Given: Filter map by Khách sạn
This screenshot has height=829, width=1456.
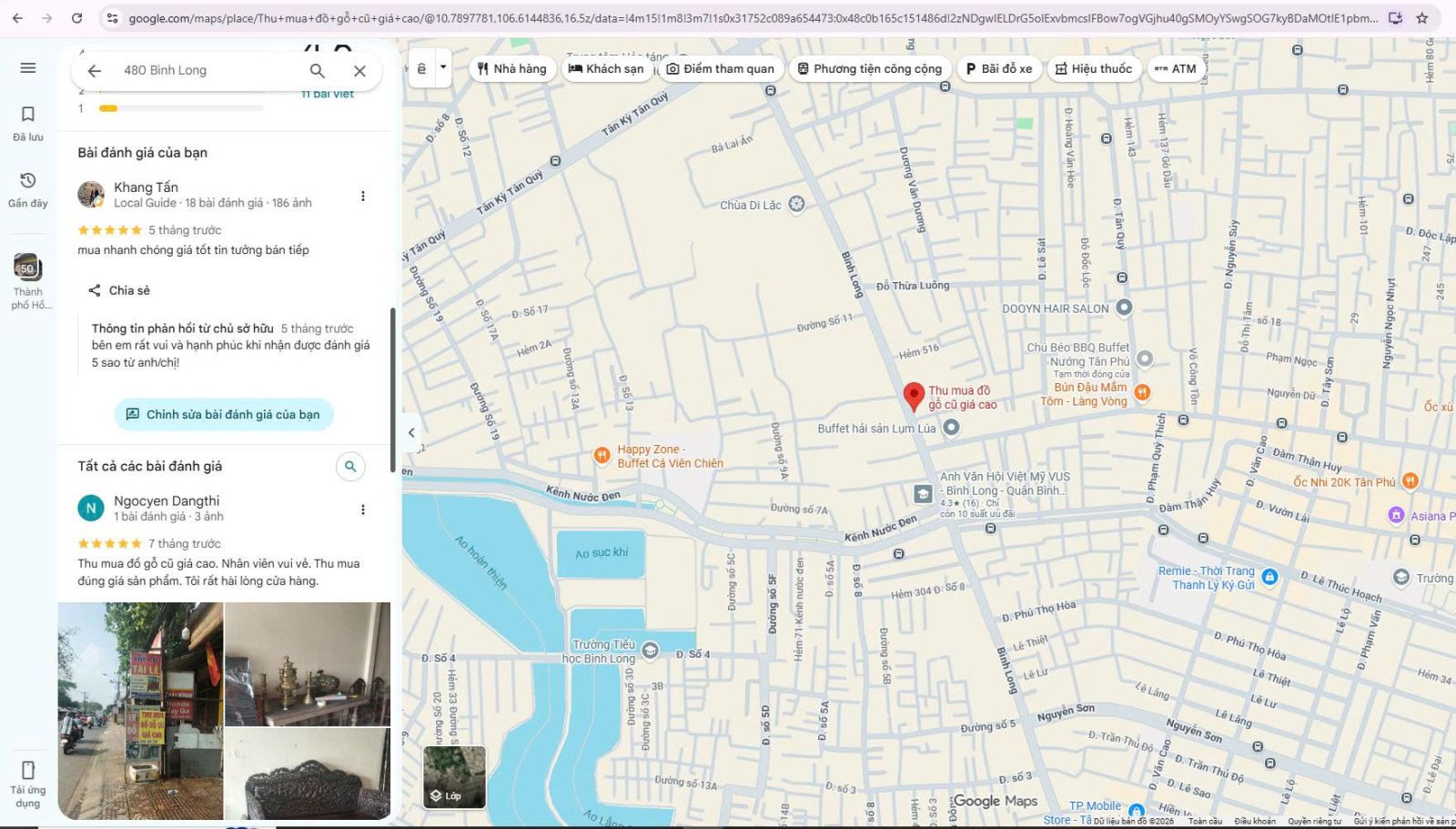Looking at the screenshot, I should [606, 68].
